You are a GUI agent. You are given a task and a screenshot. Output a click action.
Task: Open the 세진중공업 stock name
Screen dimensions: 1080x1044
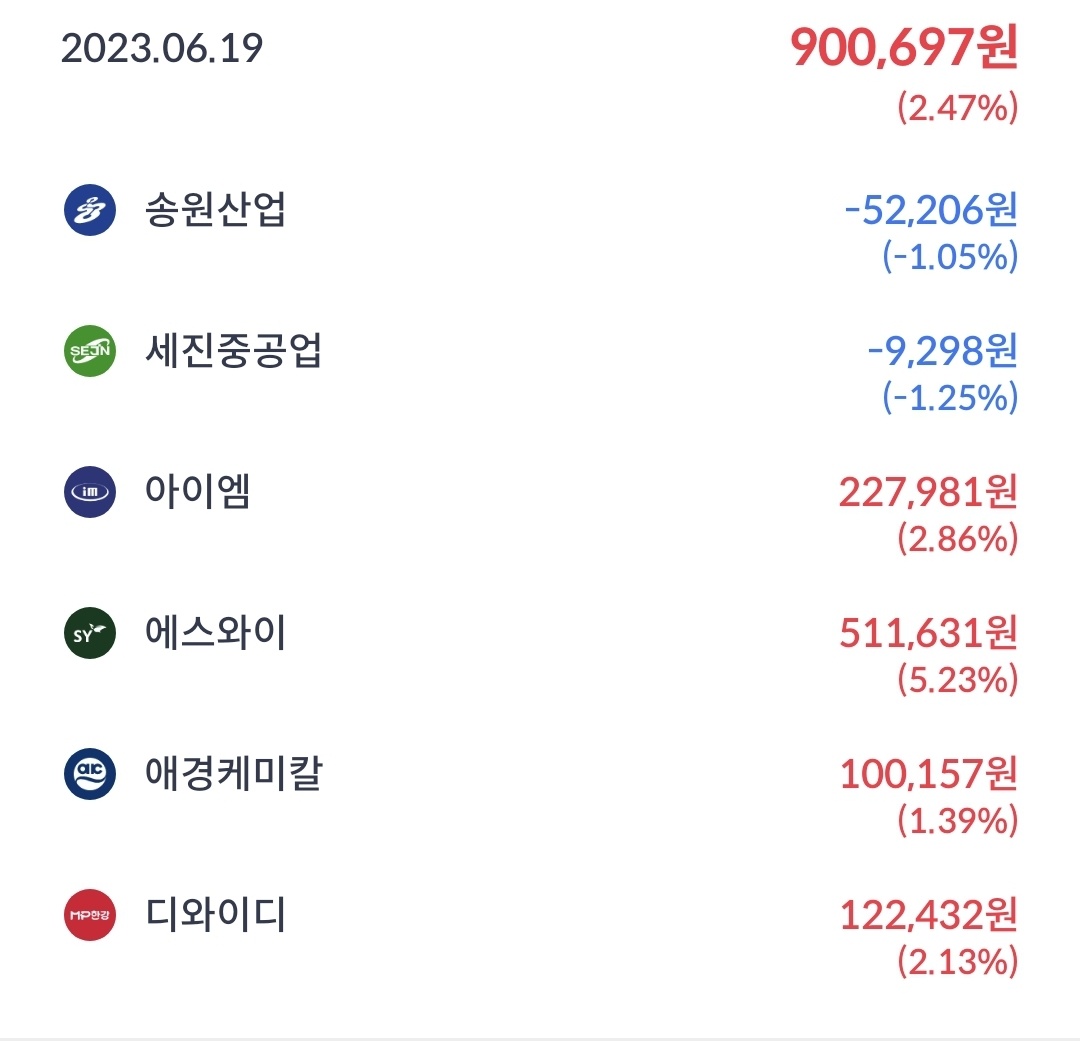tap(234, 352)
